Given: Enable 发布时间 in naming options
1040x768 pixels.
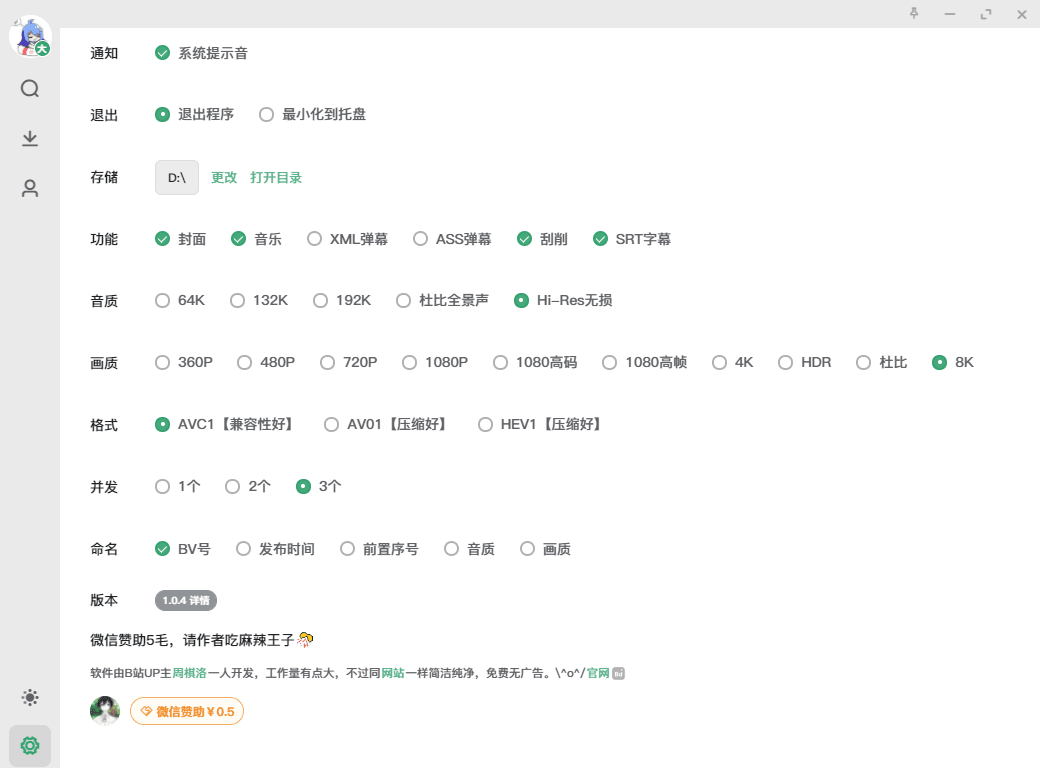Looking at the screenshot, I should coord(243,548).
